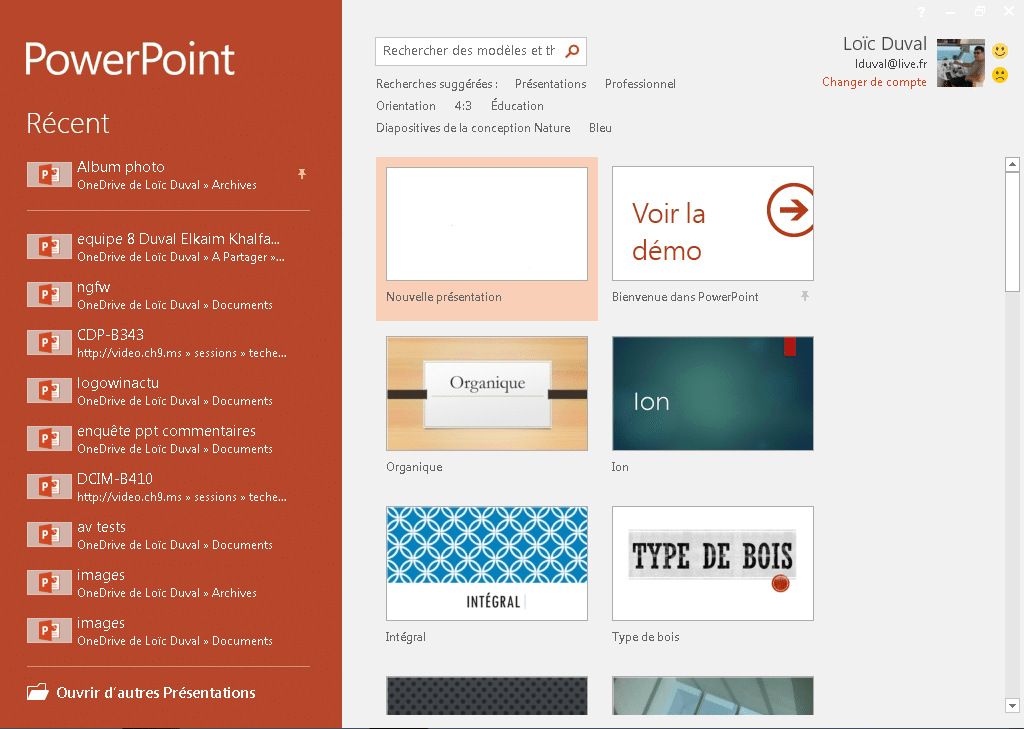The width and height of the screenshot is (1024, 729).
Task: Open the ngfw presentation
Action: tap(168, 295)
